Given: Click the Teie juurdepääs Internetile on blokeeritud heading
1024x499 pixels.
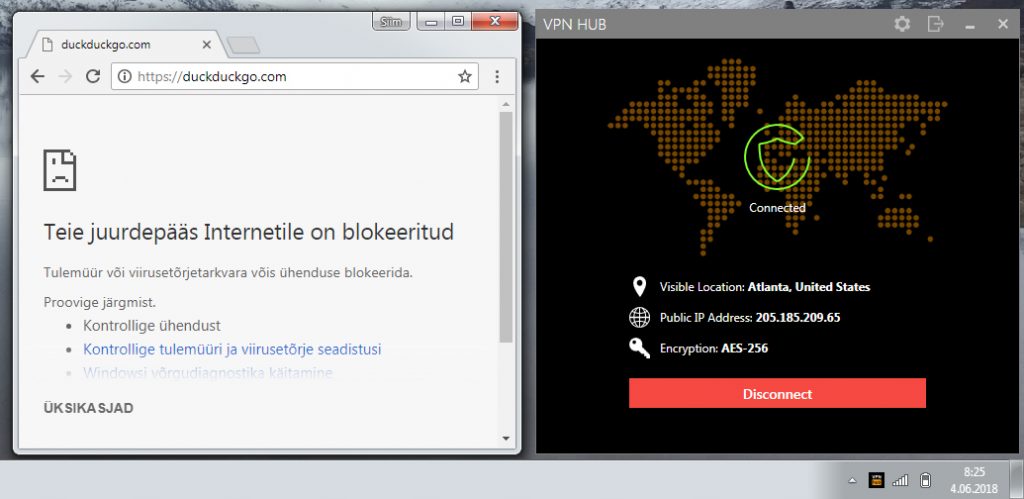Looking at the screenshot, I should 248,232.
